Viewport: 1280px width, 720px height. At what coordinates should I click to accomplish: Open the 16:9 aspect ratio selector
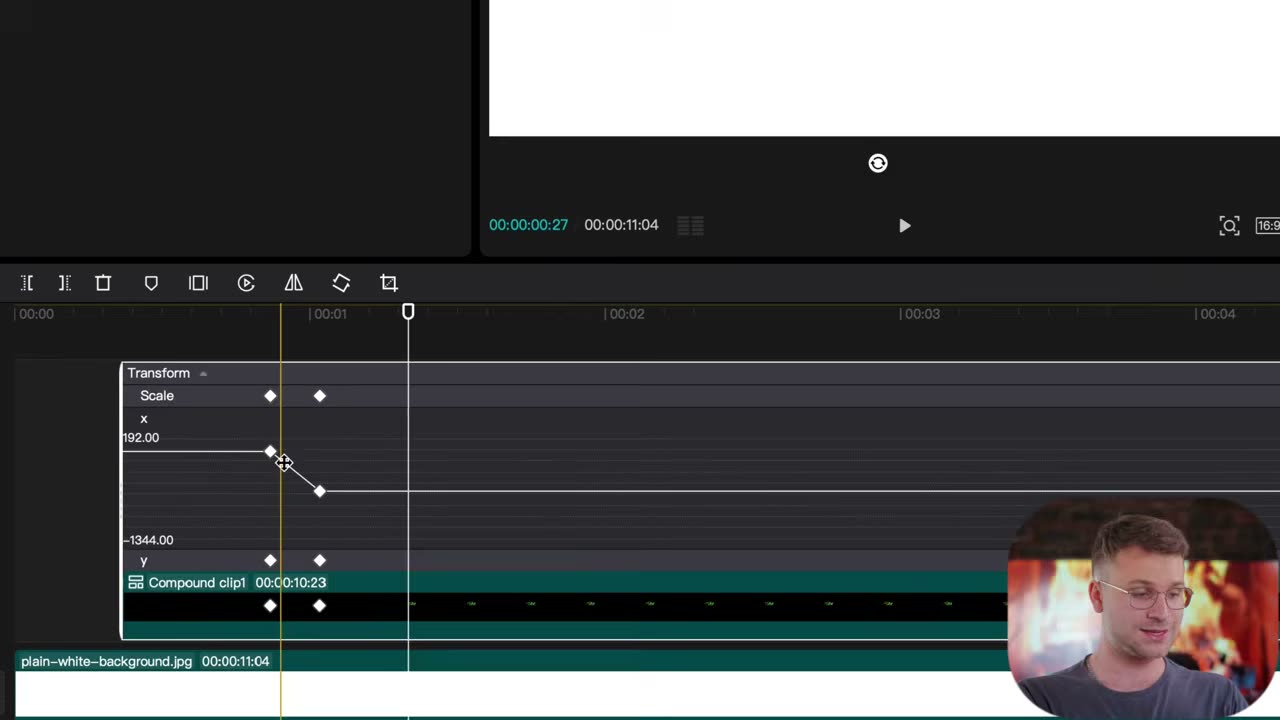[1268, 226]
